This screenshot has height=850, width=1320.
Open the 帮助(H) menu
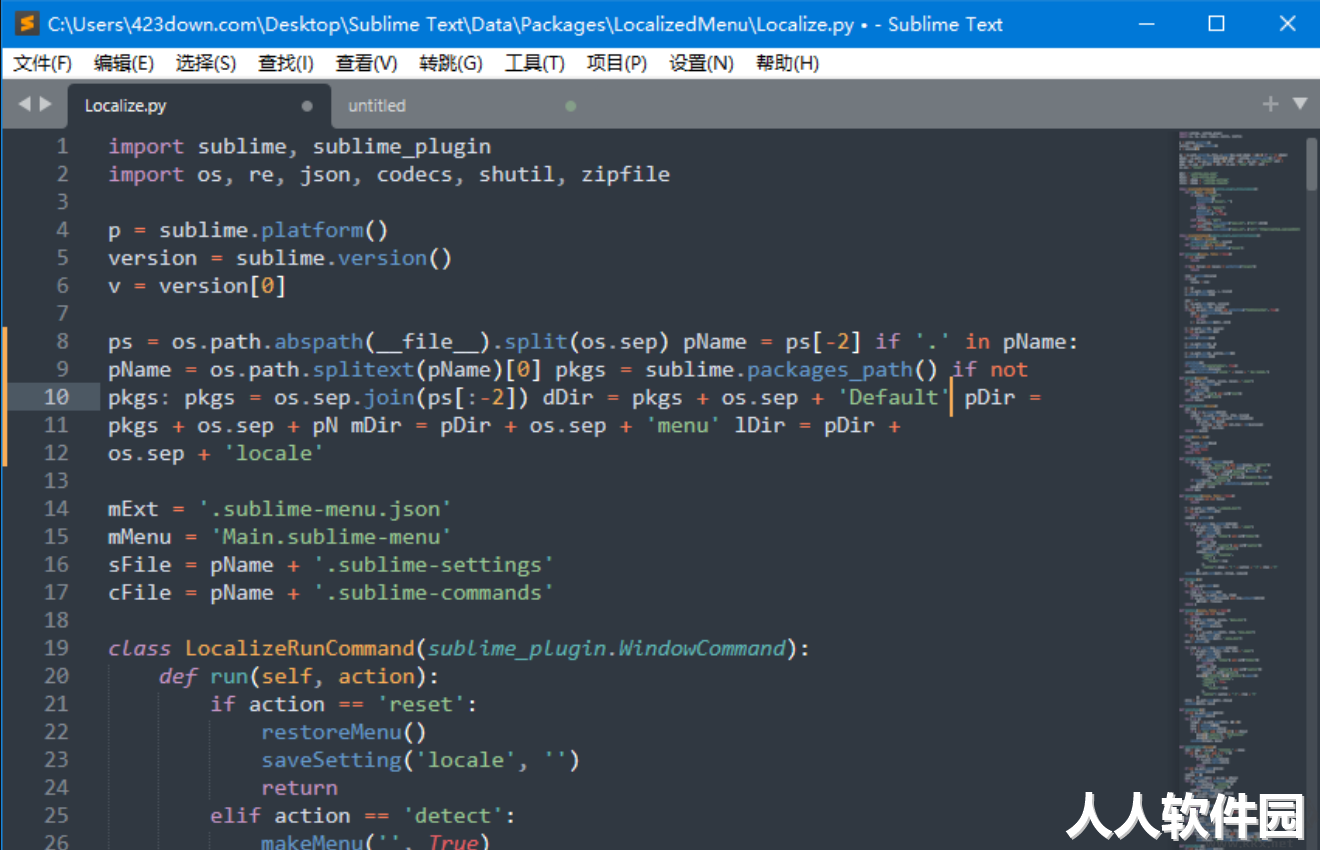coord(787,63)
